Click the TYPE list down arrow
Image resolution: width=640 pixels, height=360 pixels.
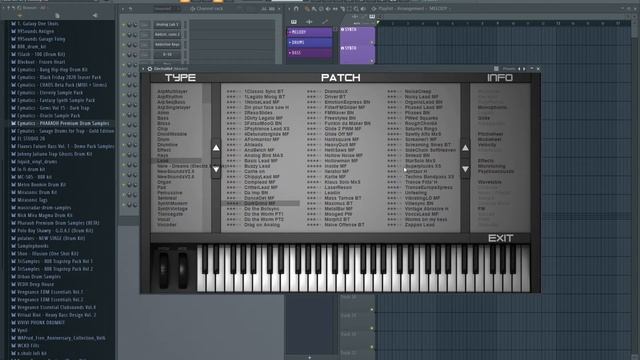pos(216,169)
